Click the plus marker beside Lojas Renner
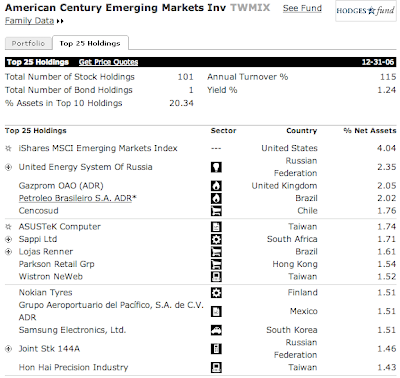Image resolution: width=400 pixels, height=378 pixels. pyautogui.click(x=9, y=252)
